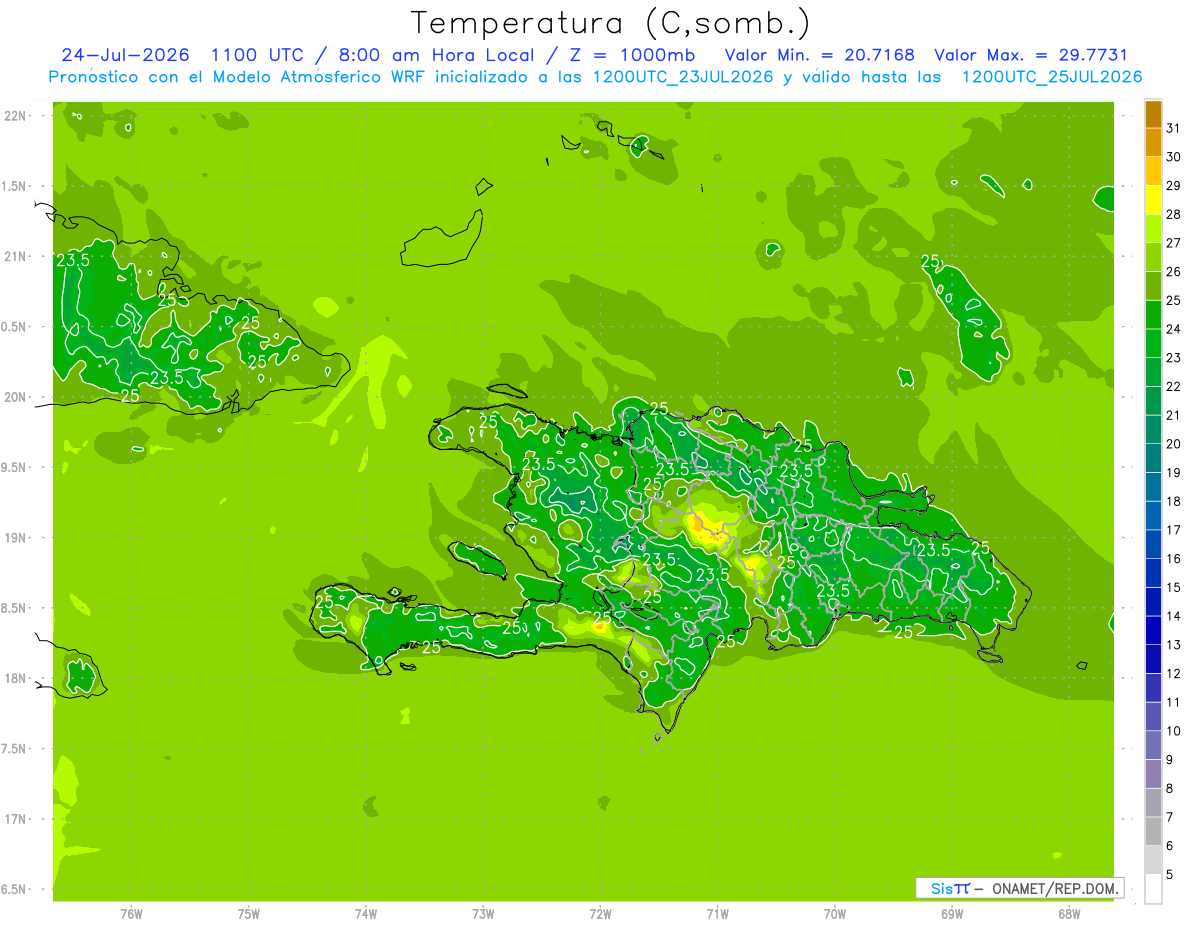Select the '28' value on the color legend

point(1173,214)
